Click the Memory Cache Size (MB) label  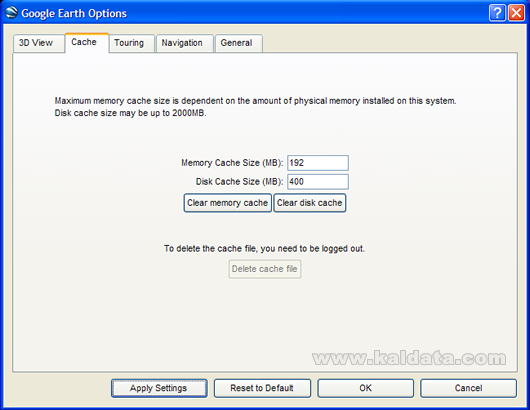coord(232,163)
